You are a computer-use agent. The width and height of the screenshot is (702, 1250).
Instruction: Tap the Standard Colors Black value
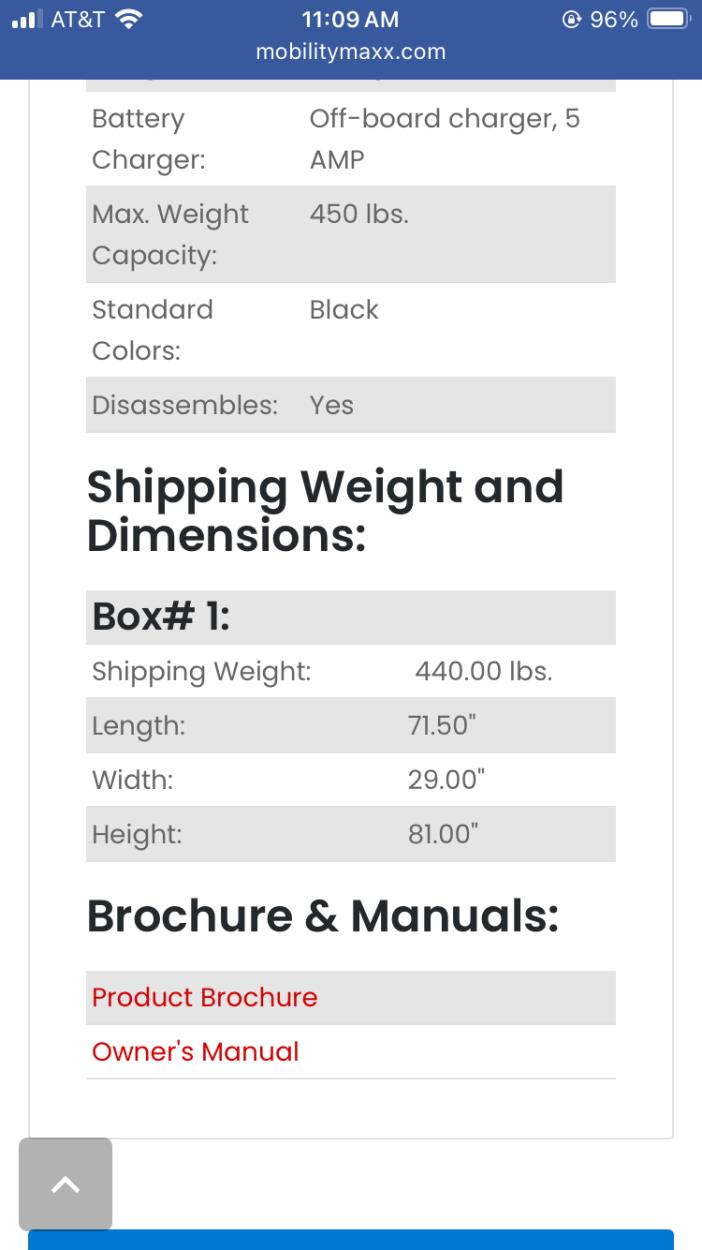(344, 310)
